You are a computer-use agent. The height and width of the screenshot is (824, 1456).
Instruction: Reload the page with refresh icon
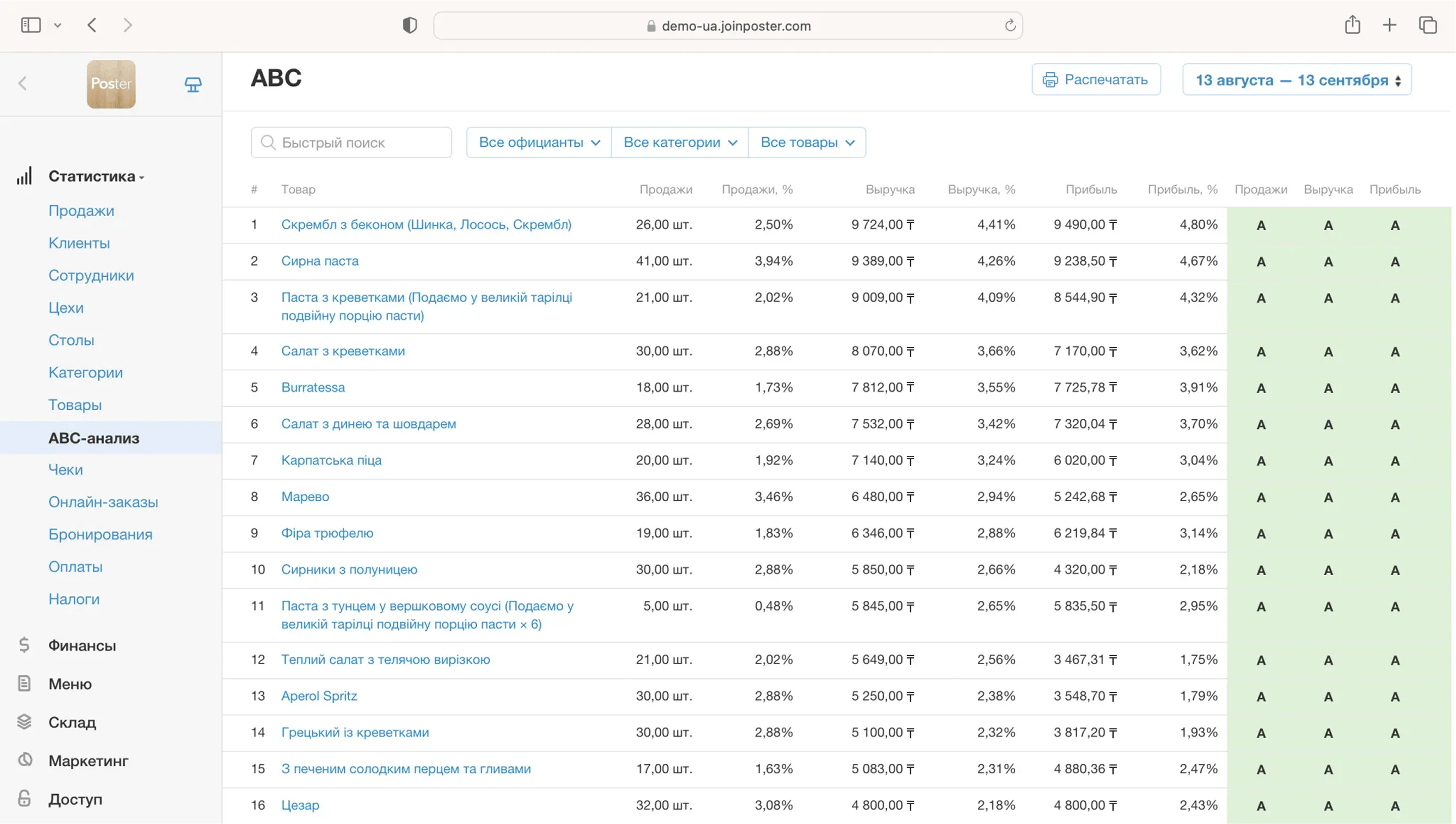click(1010, 25)
